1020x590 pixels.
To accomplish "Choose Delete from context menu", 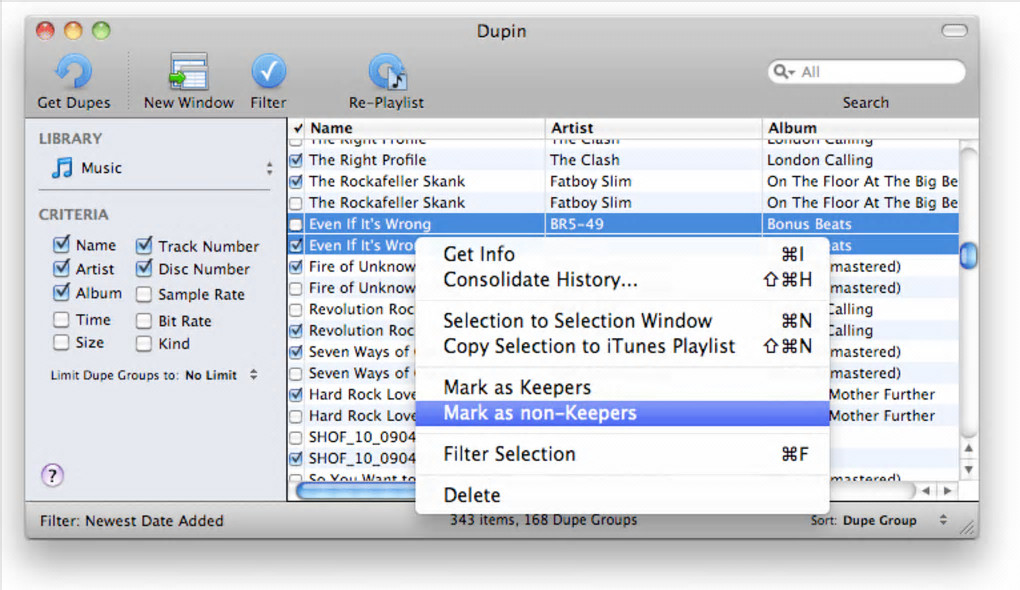I will coord(623,495).
